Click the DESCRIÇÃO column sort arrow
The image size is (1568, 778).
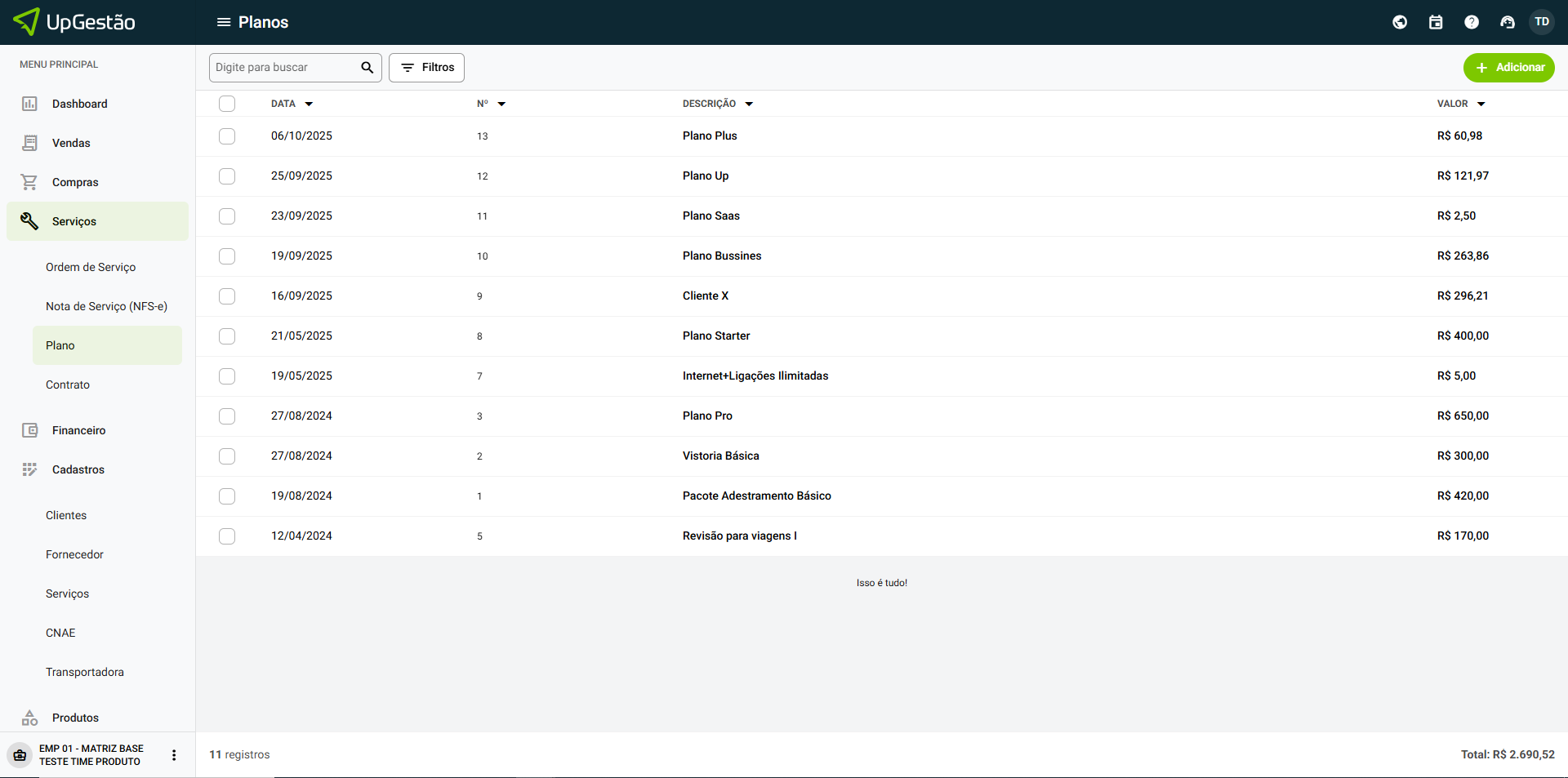[x=749, y=104]
